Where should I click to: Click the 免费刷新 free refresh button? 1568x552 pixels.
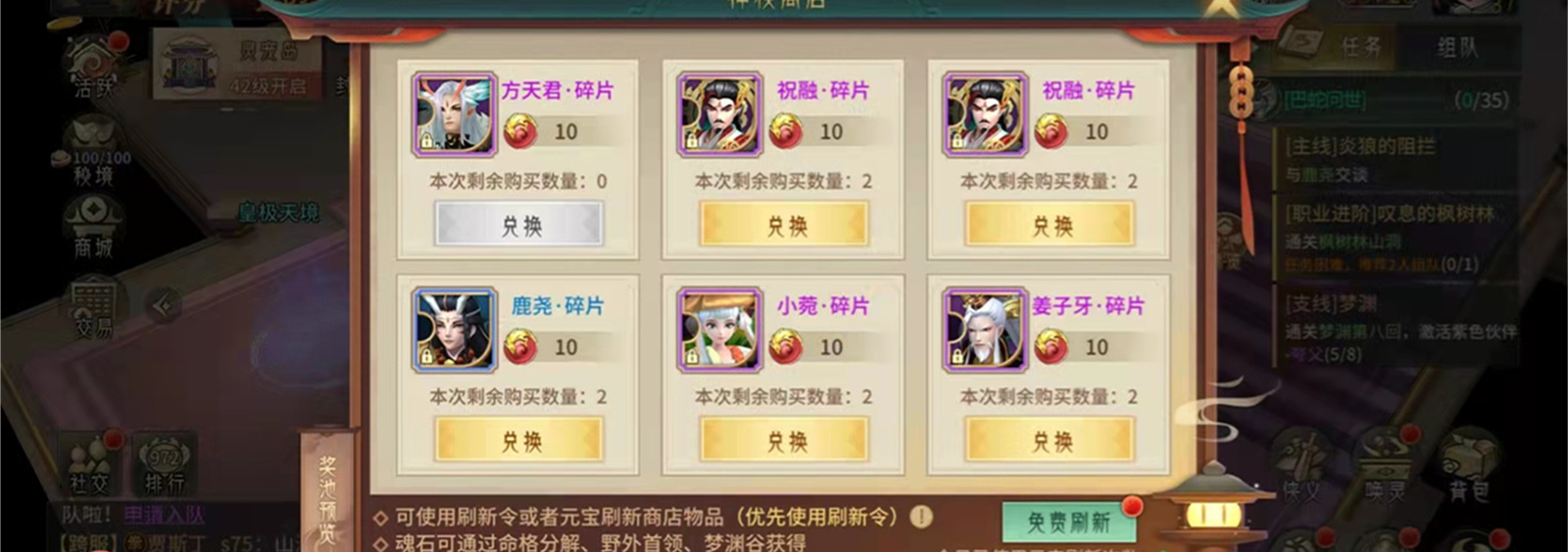click(x=1068, y=523)
